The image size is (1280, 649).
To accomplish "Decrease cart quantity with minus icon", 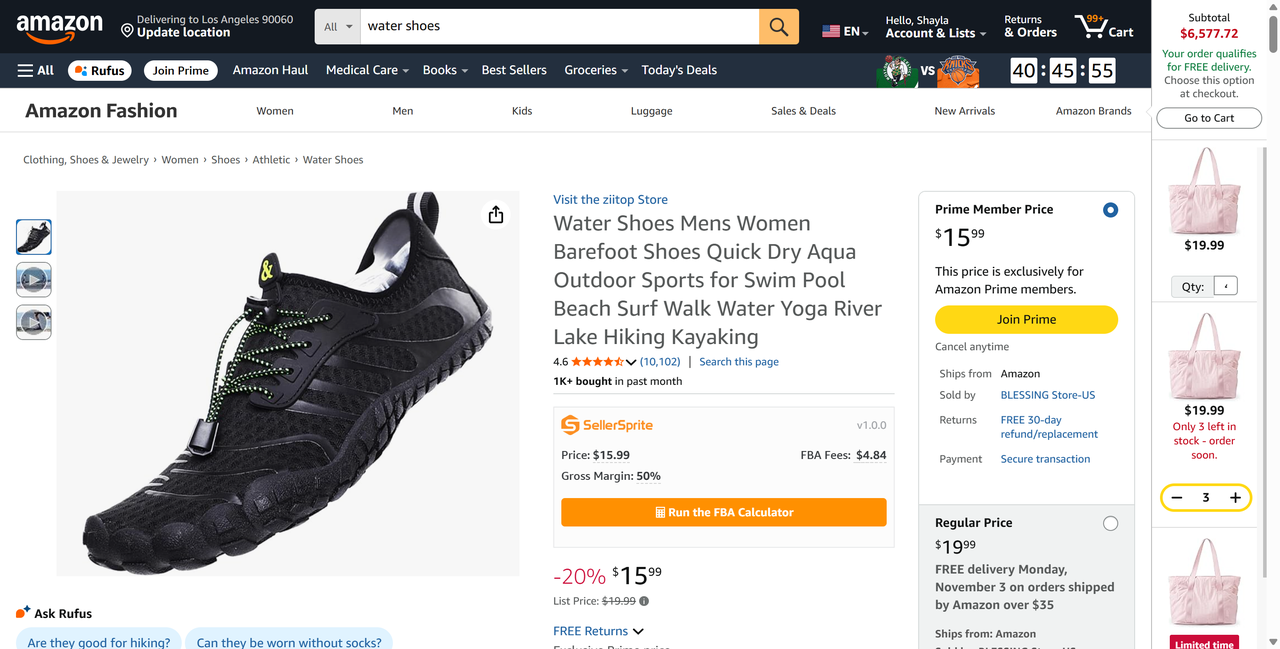I will 1177,497.
